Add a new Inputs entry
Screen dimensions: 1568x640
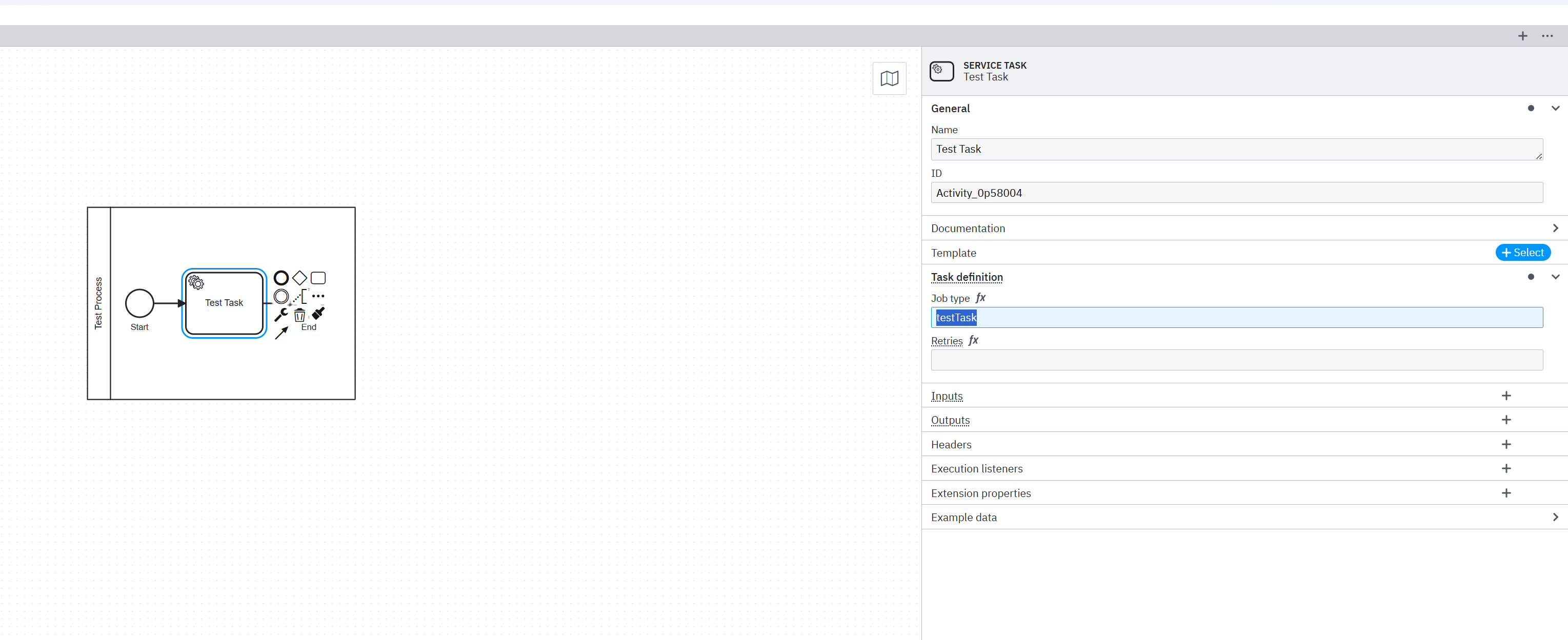click(x=1506, y=396)
